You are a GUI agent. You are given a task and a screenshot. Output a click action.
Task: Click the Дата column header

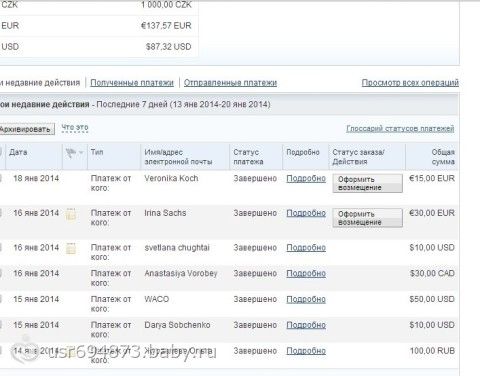pyautogui.click(x=18, y=152)
